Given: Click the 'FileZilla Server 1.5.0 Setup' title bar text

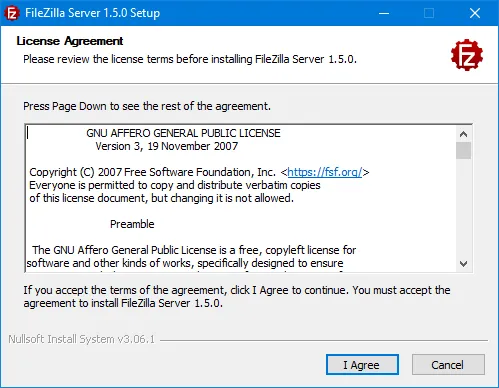Looking at the screenshot, I should [92, 13].
